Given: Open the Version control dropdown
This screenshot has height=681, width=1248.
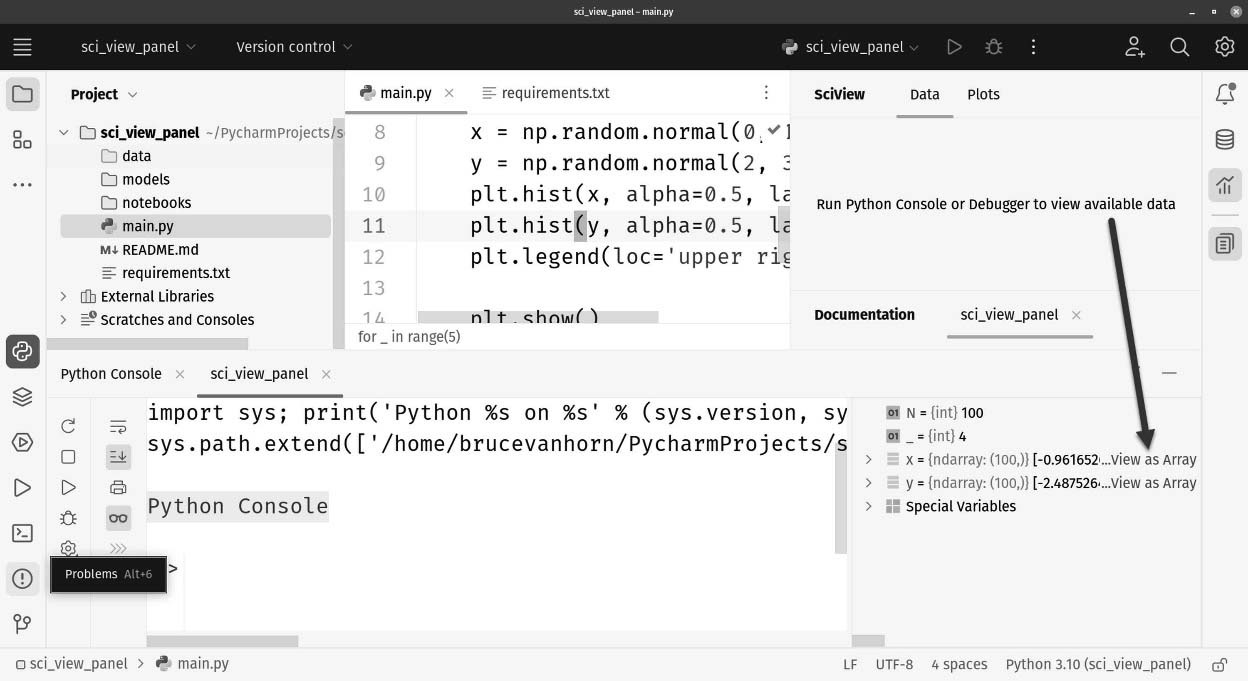Looking at the screenshot, I should coord(294,47).
